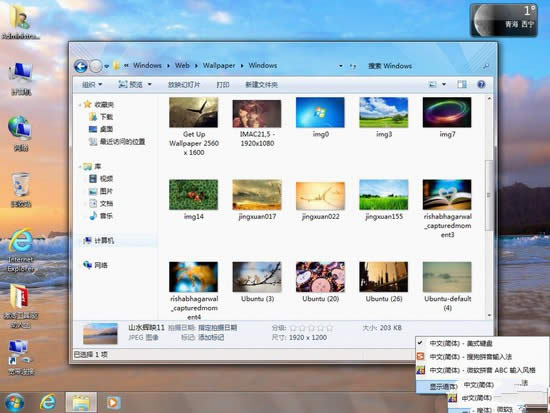The height and width of the screenshot is (413, 550).
Task: Click the magnifier icon in the search box
Action: [486, 66]
